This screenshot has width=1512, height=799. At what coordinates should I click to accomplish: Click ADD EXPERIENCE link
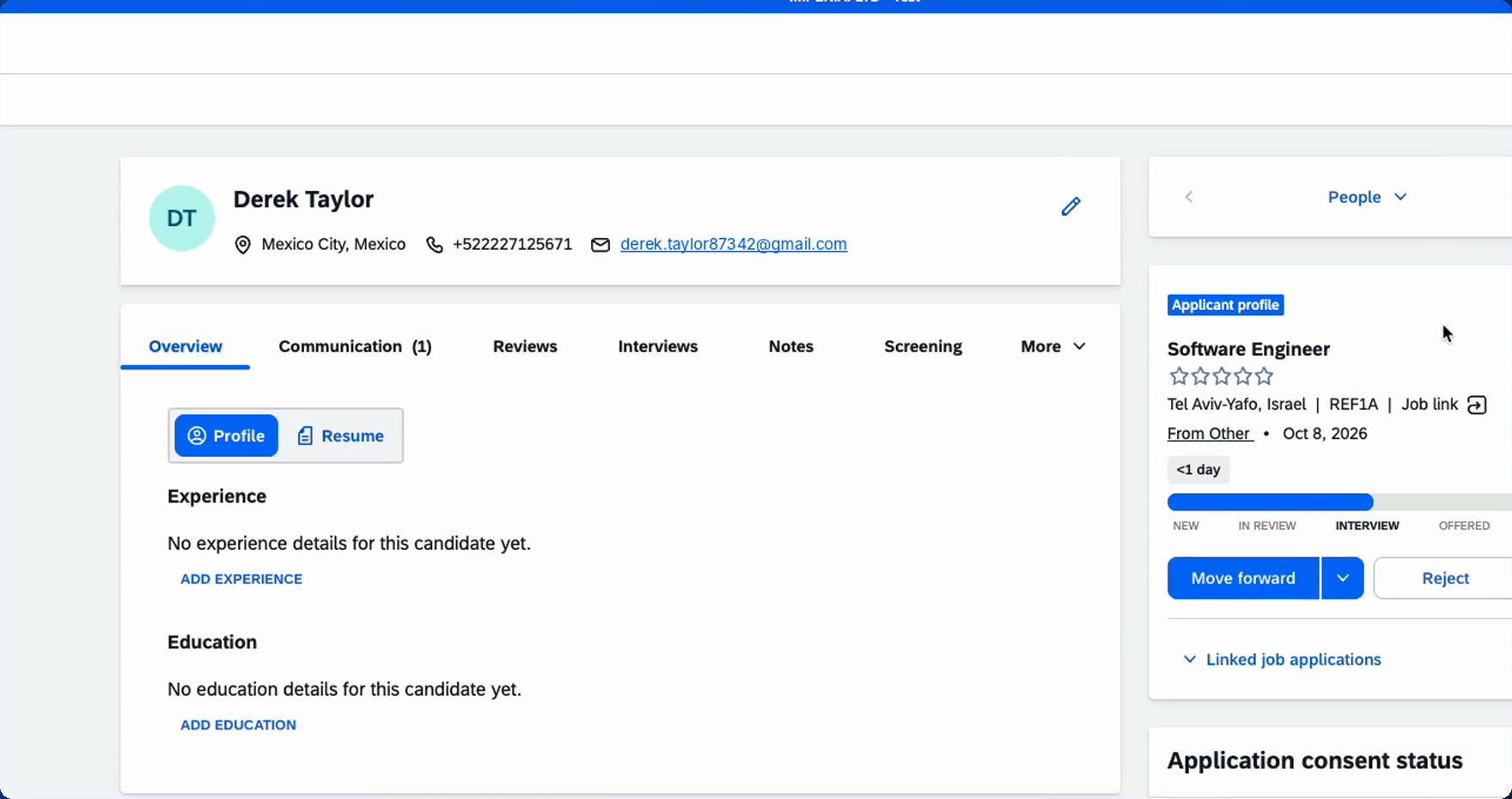click(241, 579)
